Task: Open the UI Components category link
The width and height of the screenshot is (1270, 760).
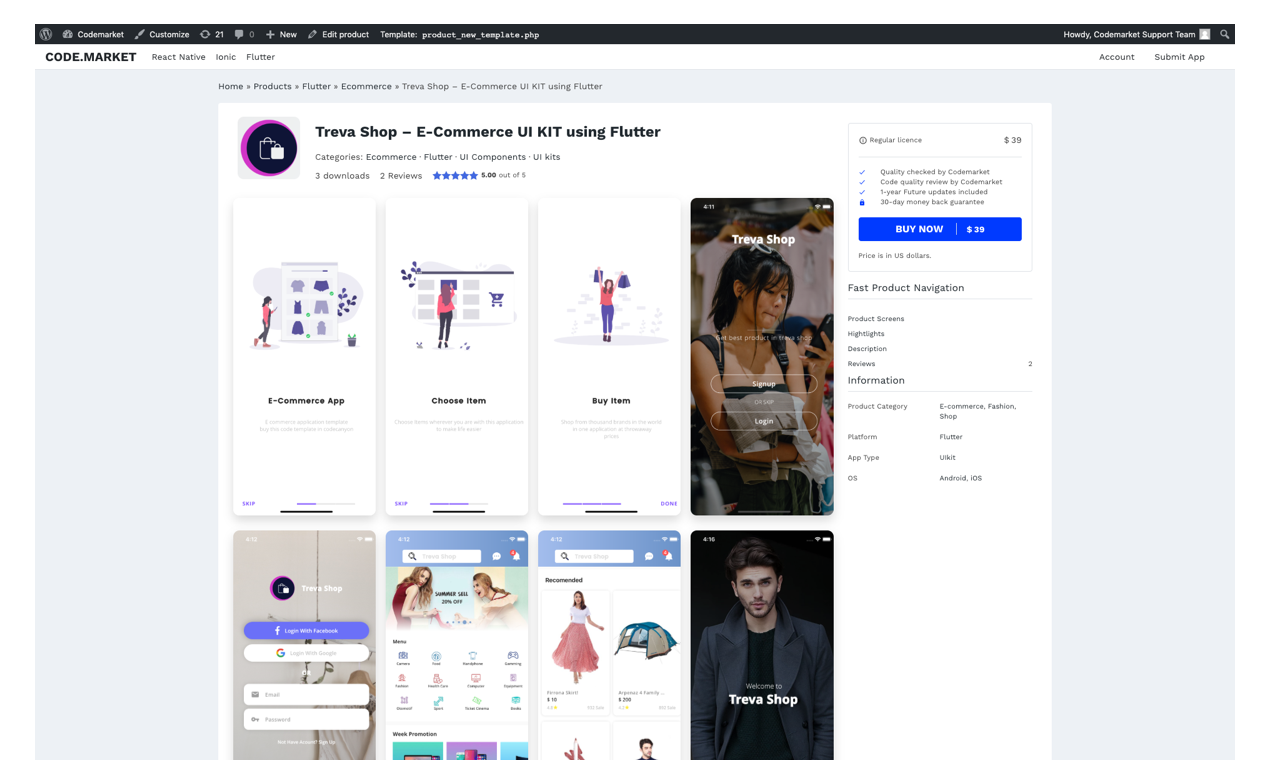Action: point(493,157)
